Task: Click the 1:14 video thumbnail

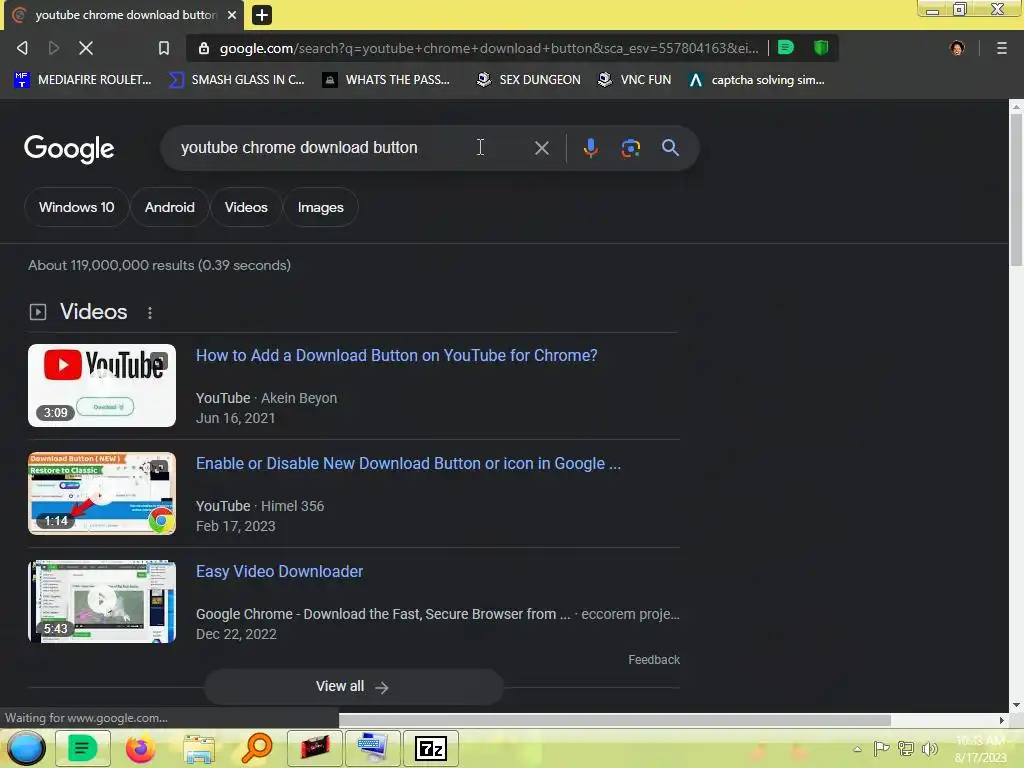Action: [102, 493]
